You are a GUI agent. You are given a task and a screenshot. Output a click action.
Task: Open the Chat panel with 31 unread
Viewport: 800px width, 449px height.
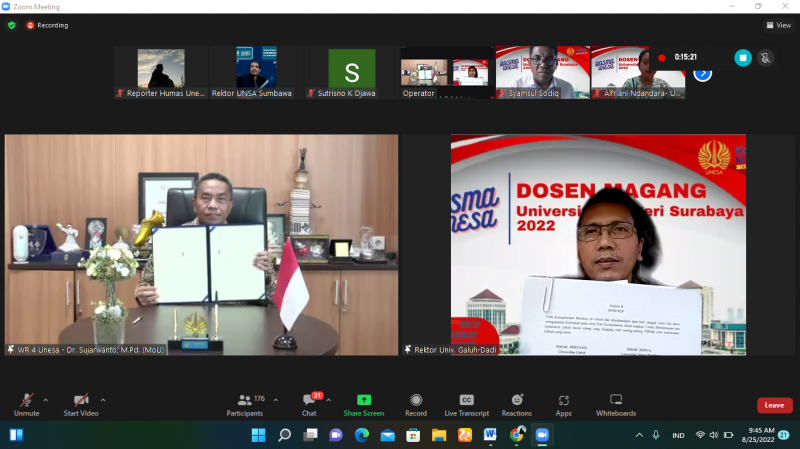pyautogui.click(x=309, y=405)
